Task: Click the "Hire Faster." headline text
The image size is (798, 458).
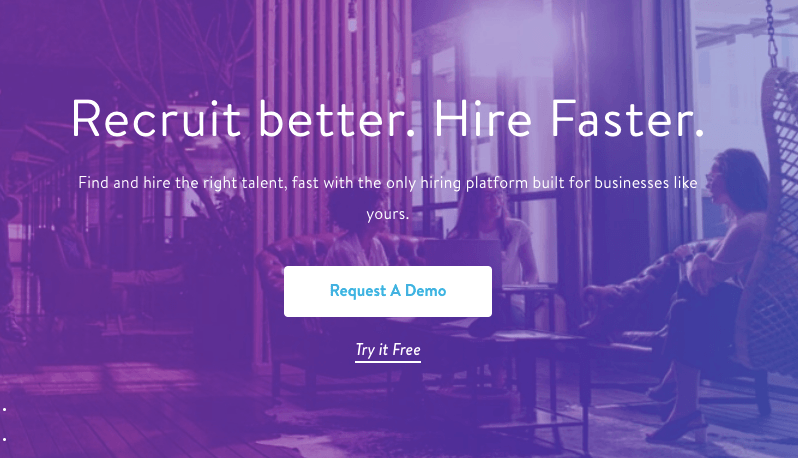Action: pyautogui.click(x=569, y=119)
